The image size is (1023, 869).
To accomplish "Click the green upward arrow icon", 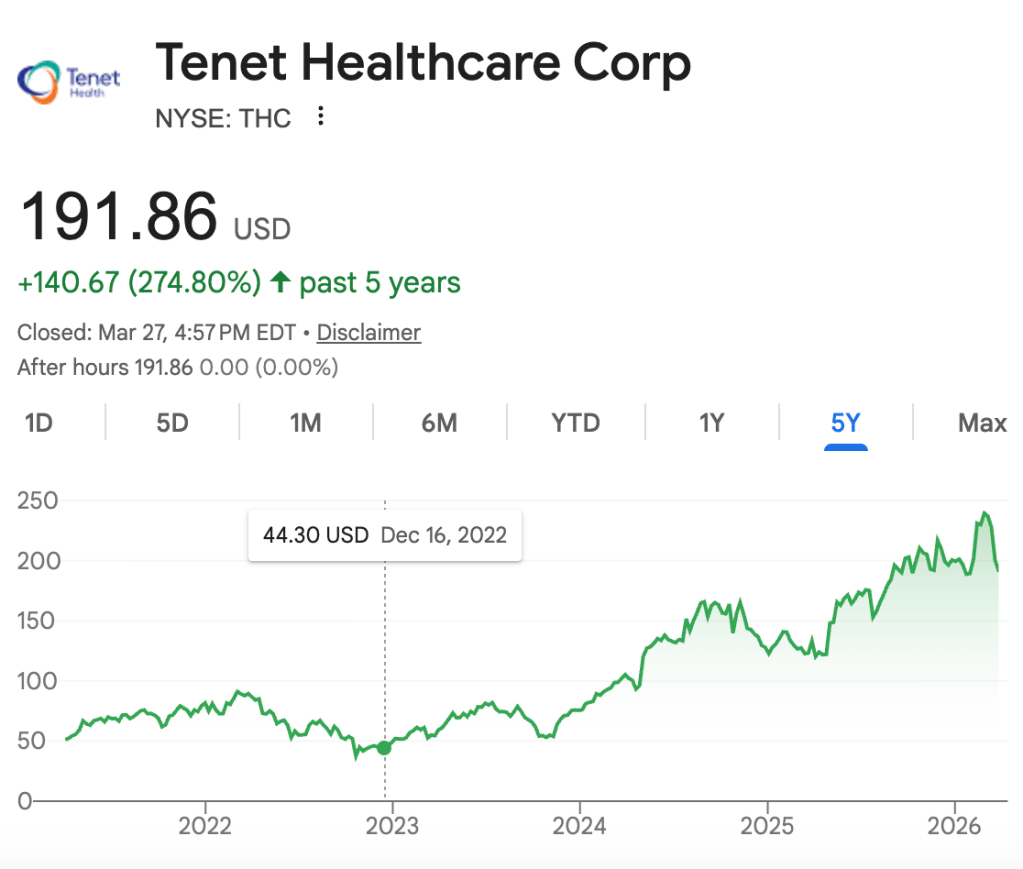I will (281, 283).
